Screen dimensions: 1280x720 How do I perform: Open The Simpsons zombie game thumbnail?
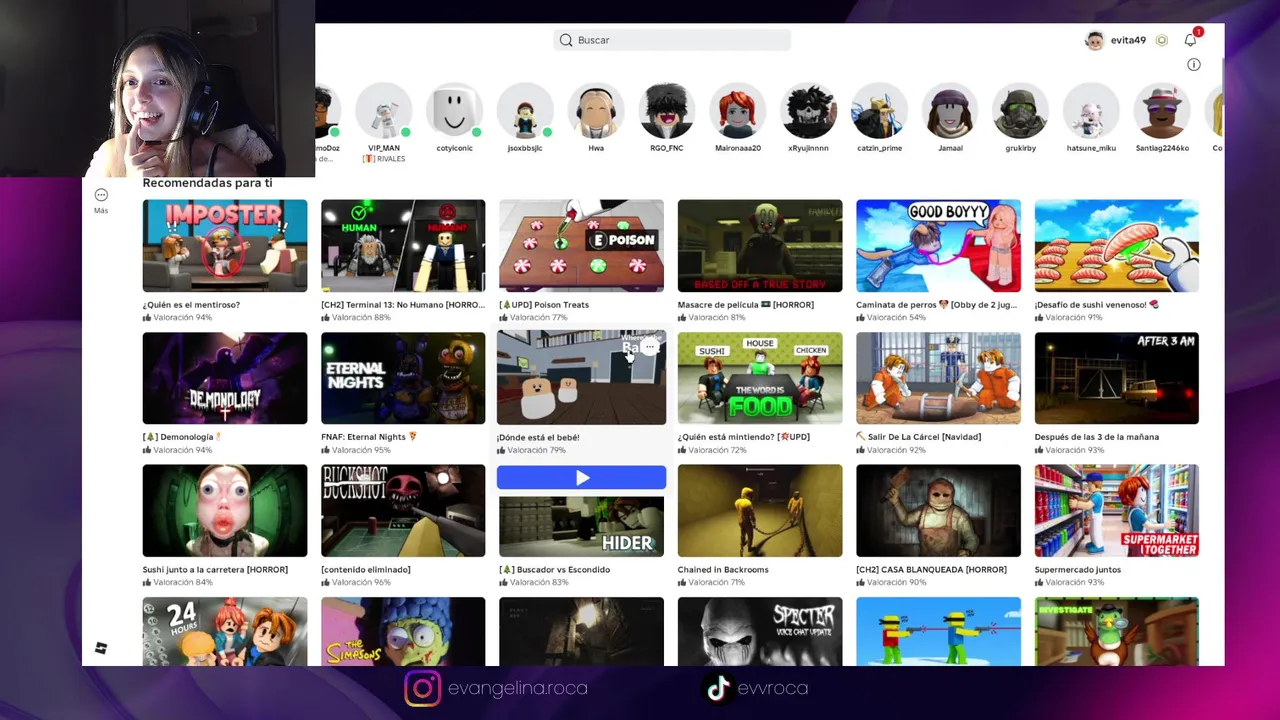coord(403,631)
